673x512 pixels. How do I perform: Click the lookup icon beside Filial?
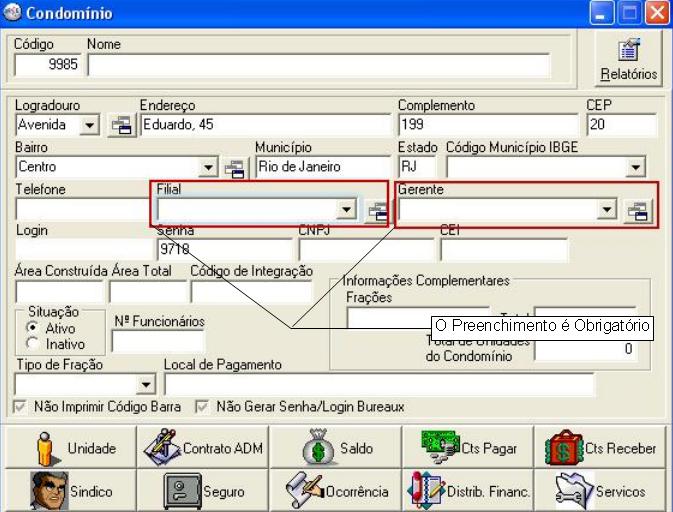pyautogui.click(x=376, y=210)
